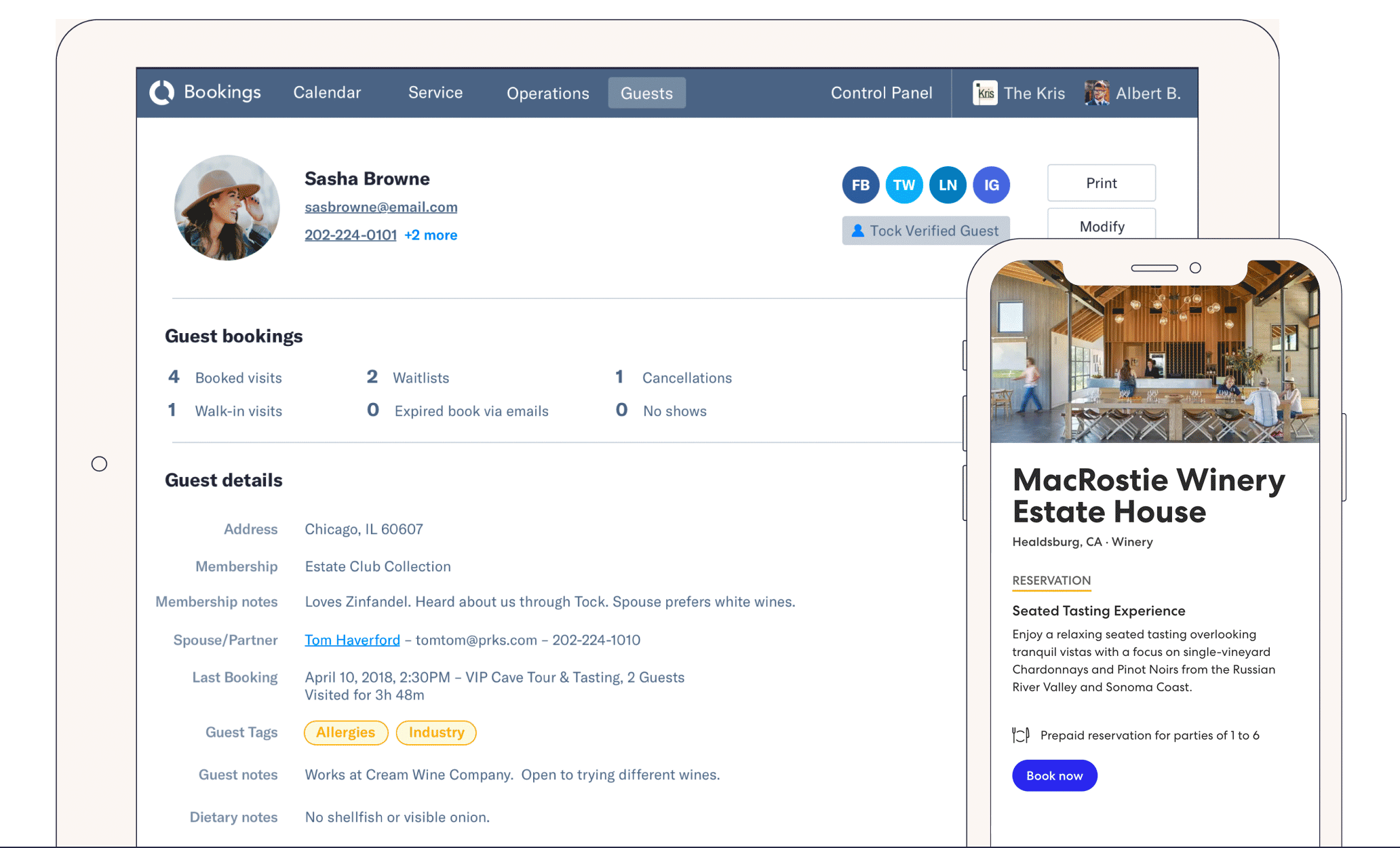This screenshot has height=848, width=1400.
Task: Click Prepaid reservation for parties text
Action: click(x=1150, y=735)
